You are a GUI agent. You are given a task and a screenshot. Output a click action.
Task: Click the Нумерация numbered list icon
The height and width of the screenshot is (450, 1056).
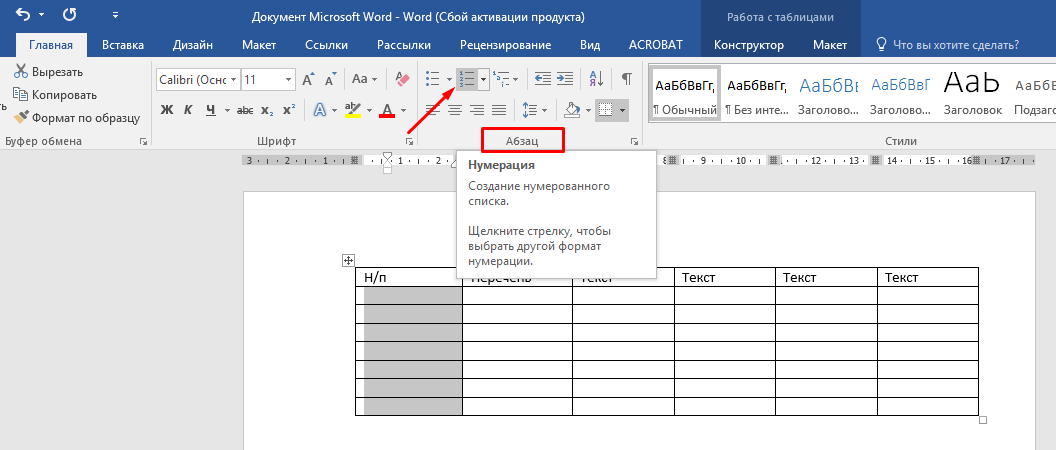click(466, 79)
